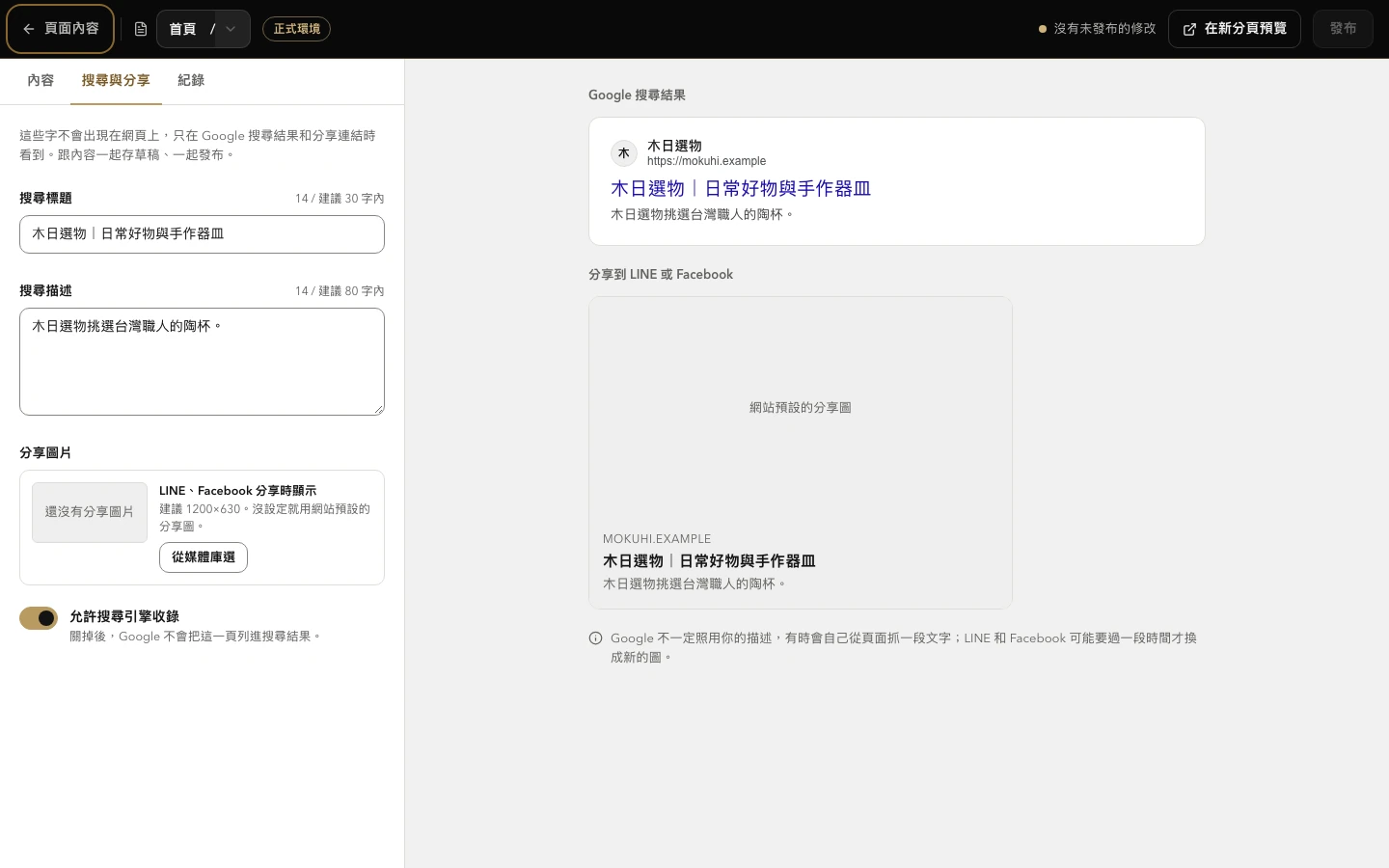Click the 搜尋標題 input field
1389x868 pixels.
pyautogui.click(x=202, y=234)
